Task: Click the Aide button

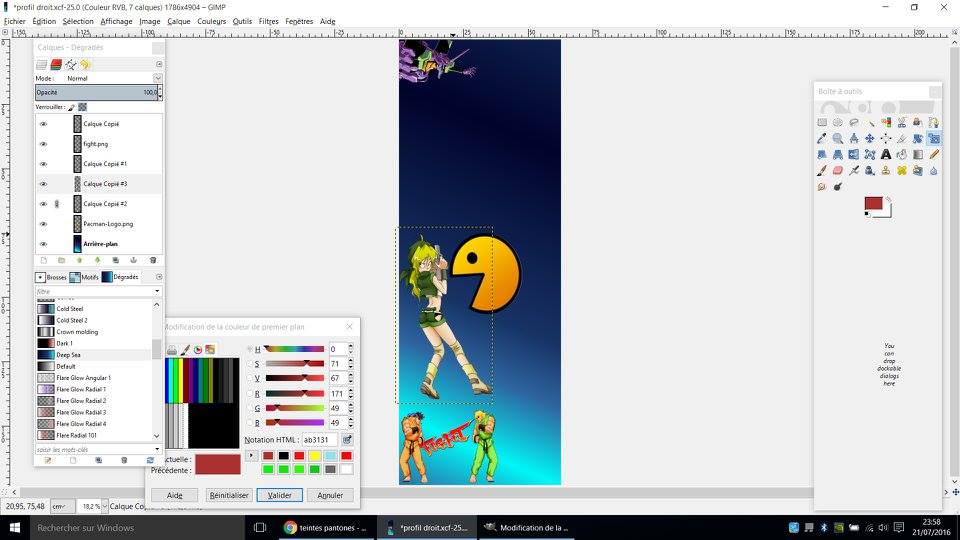Action: 174,495
